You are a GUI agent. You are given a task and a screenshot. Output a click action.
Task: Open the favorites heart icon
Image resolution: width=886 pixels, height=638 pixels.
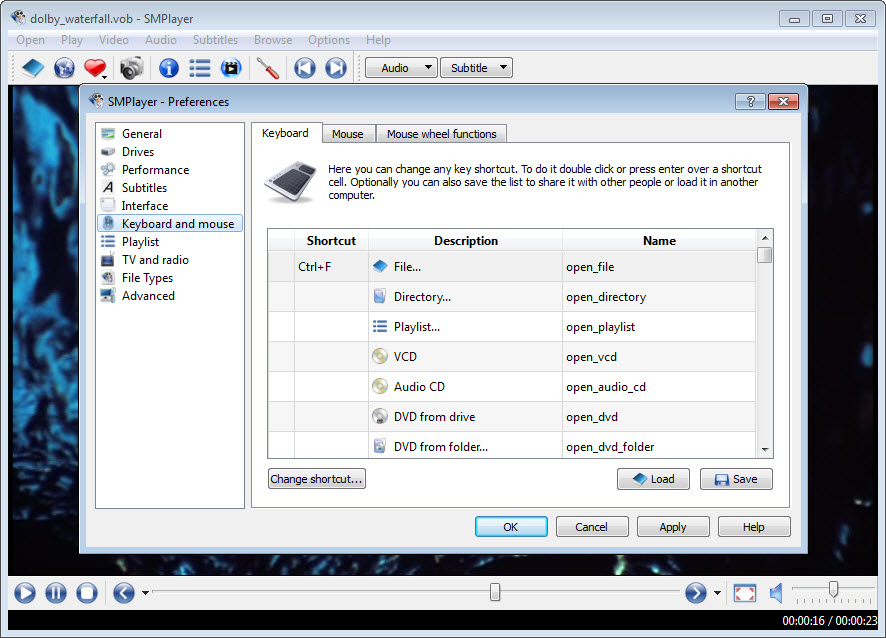(94, 68)
